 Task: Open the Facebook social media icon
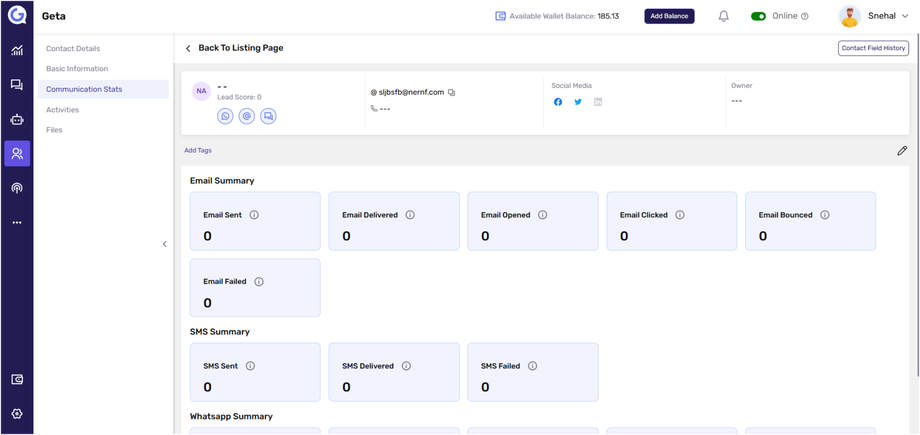[x=558, y=102]
